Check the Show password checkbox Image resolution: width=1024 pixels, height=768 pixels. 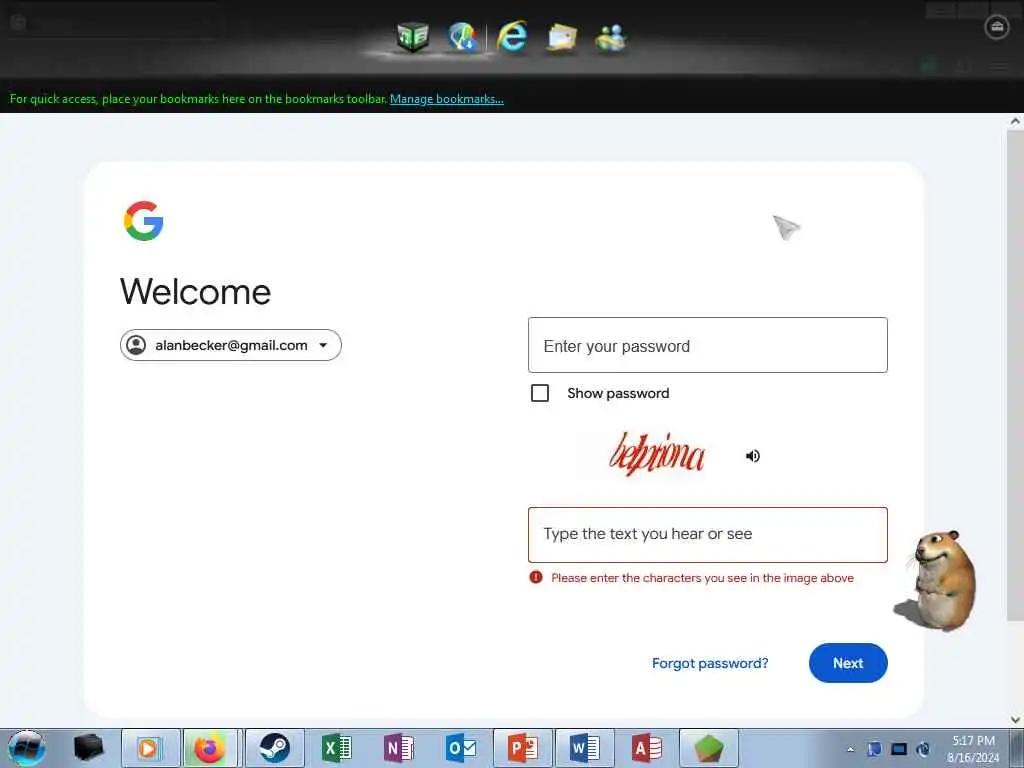(539, 393)
